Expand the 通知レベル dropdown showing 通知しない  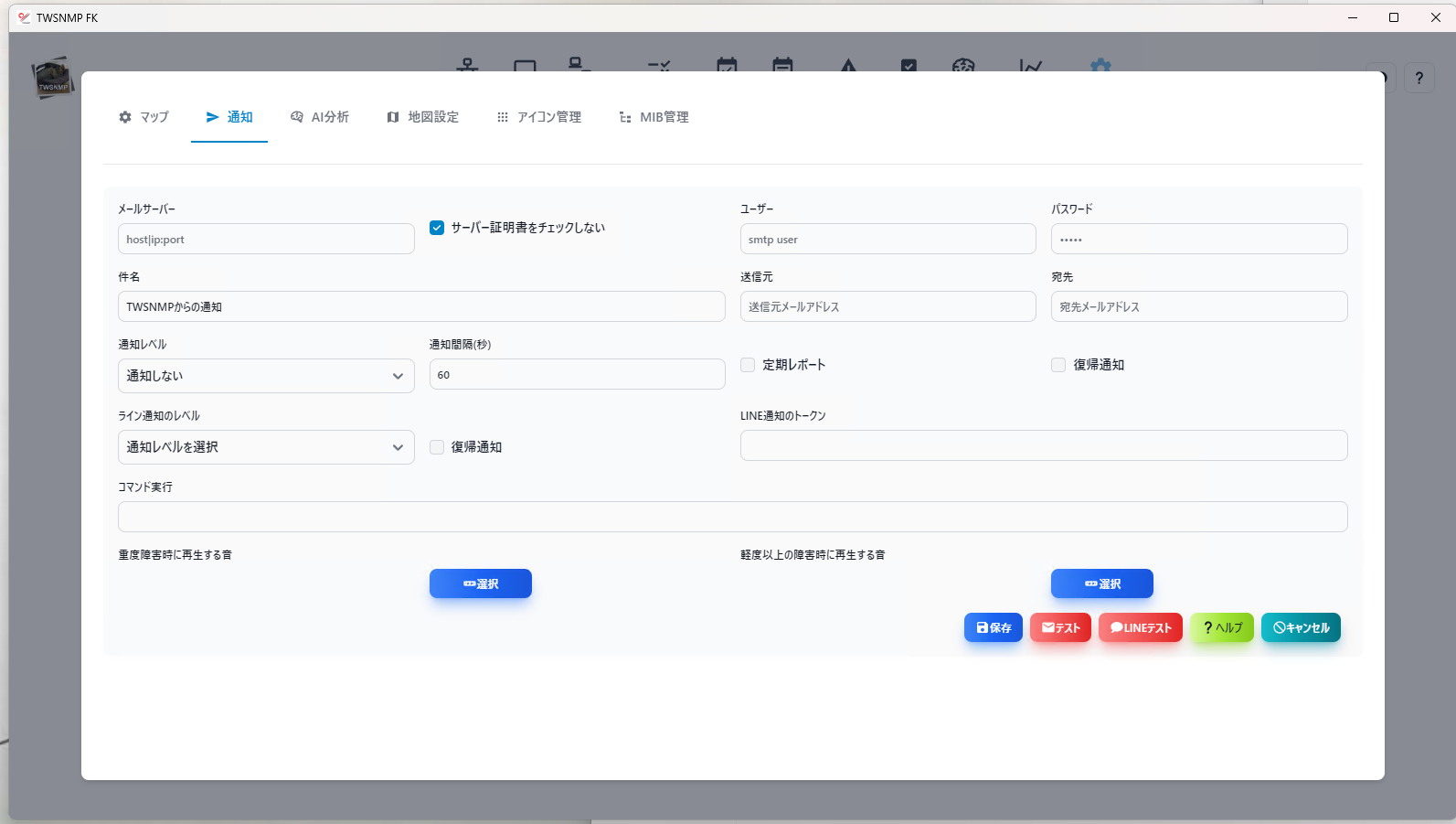point(266,376)
